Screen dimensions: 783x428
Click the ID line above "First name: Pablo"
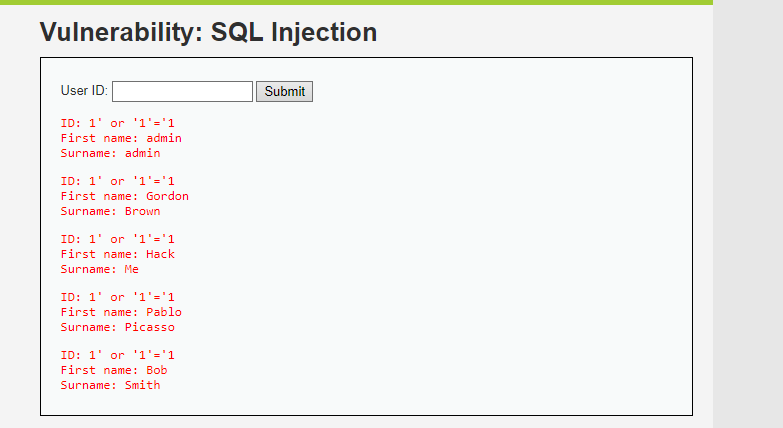coord(118,297)
